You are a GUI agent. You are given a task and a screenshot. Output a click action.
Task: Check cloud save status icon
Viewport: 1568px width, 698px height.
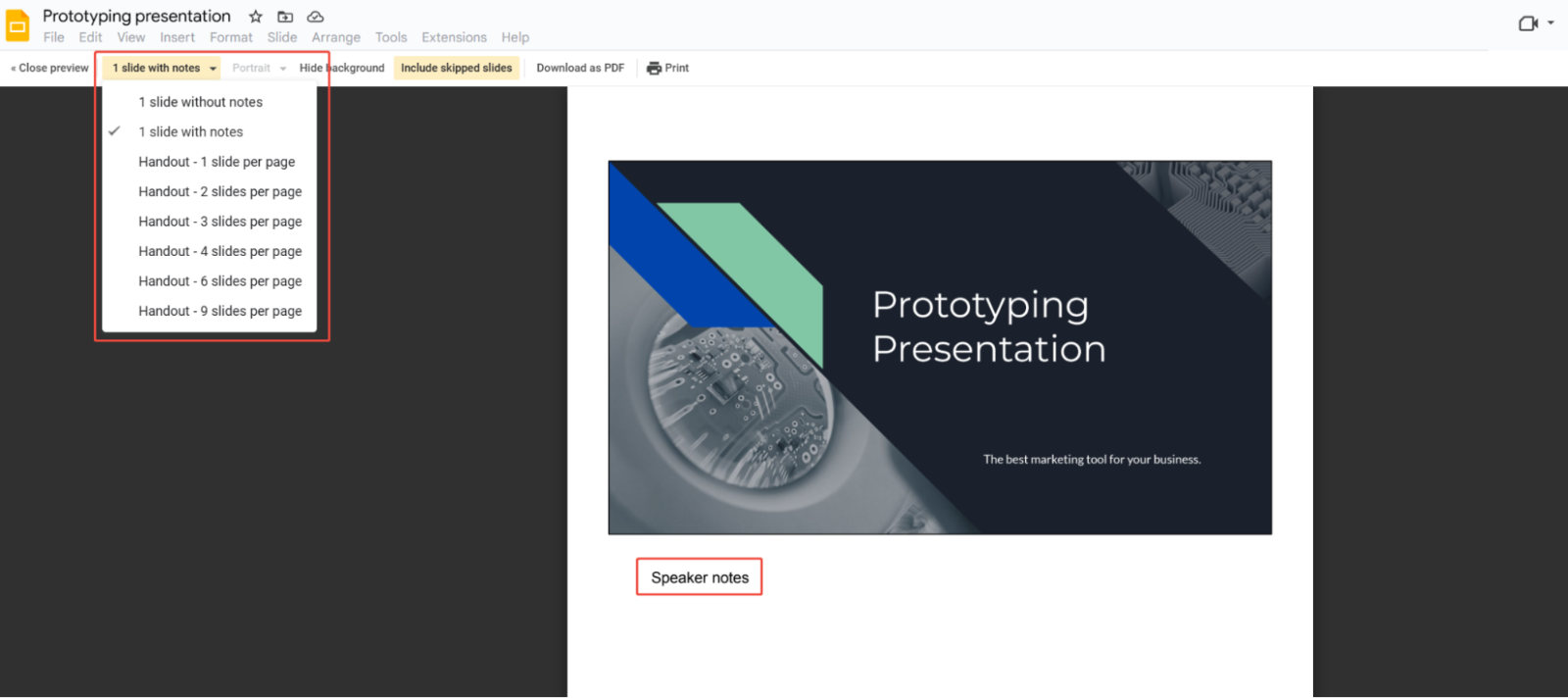click(316, 17)
